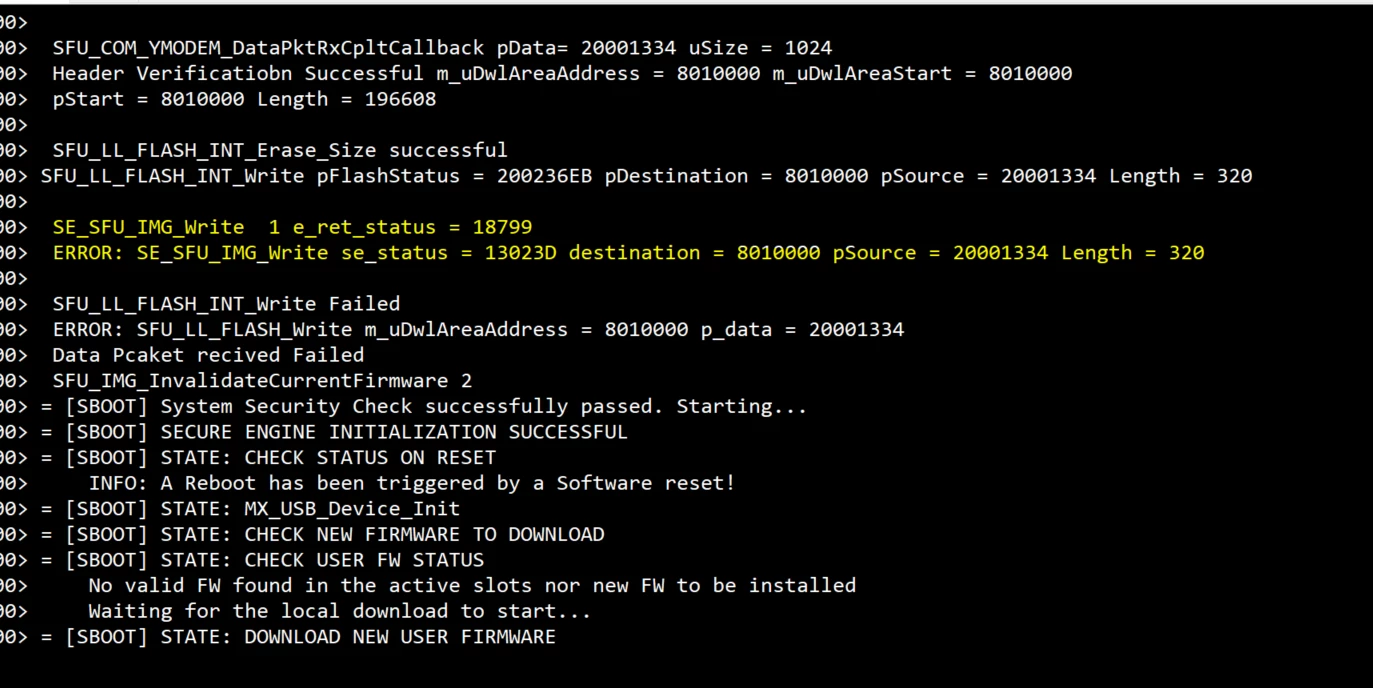Select STATE: MX_USB_Device_Init line

coord(250,509)
